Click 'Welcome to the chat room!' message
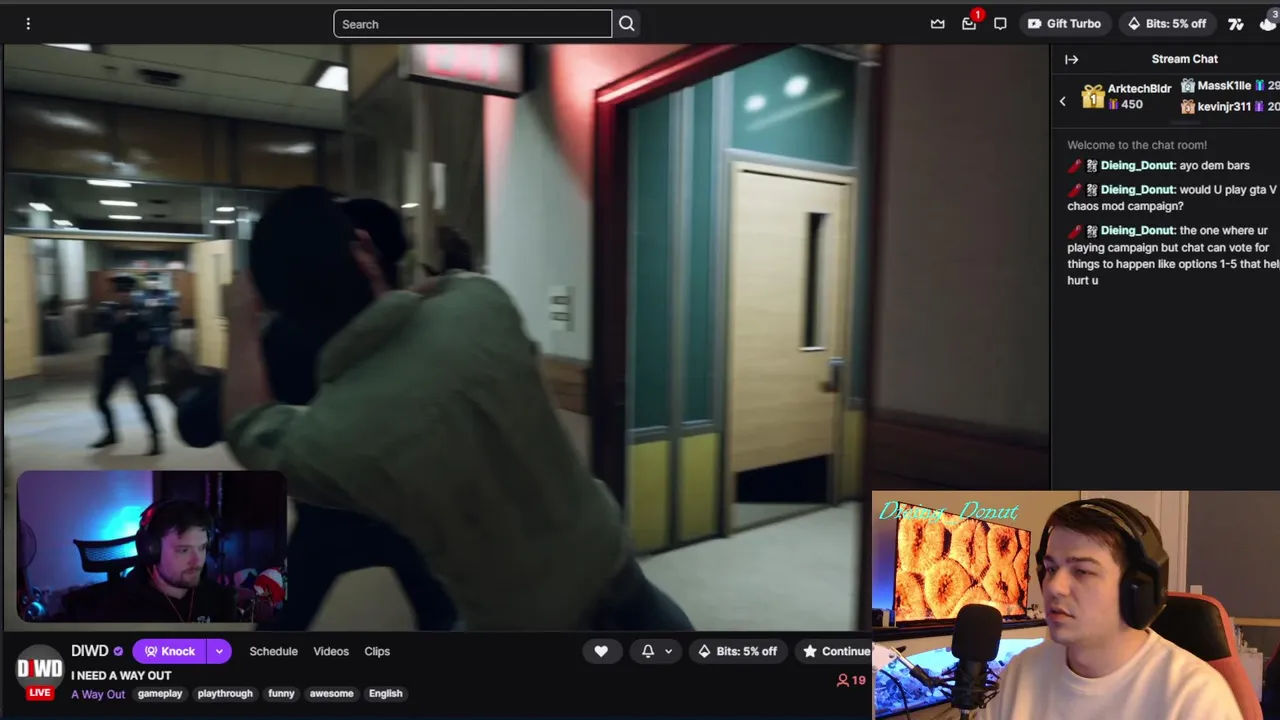This screenshot has width=1280, height=720. (x=1137, y=145)
